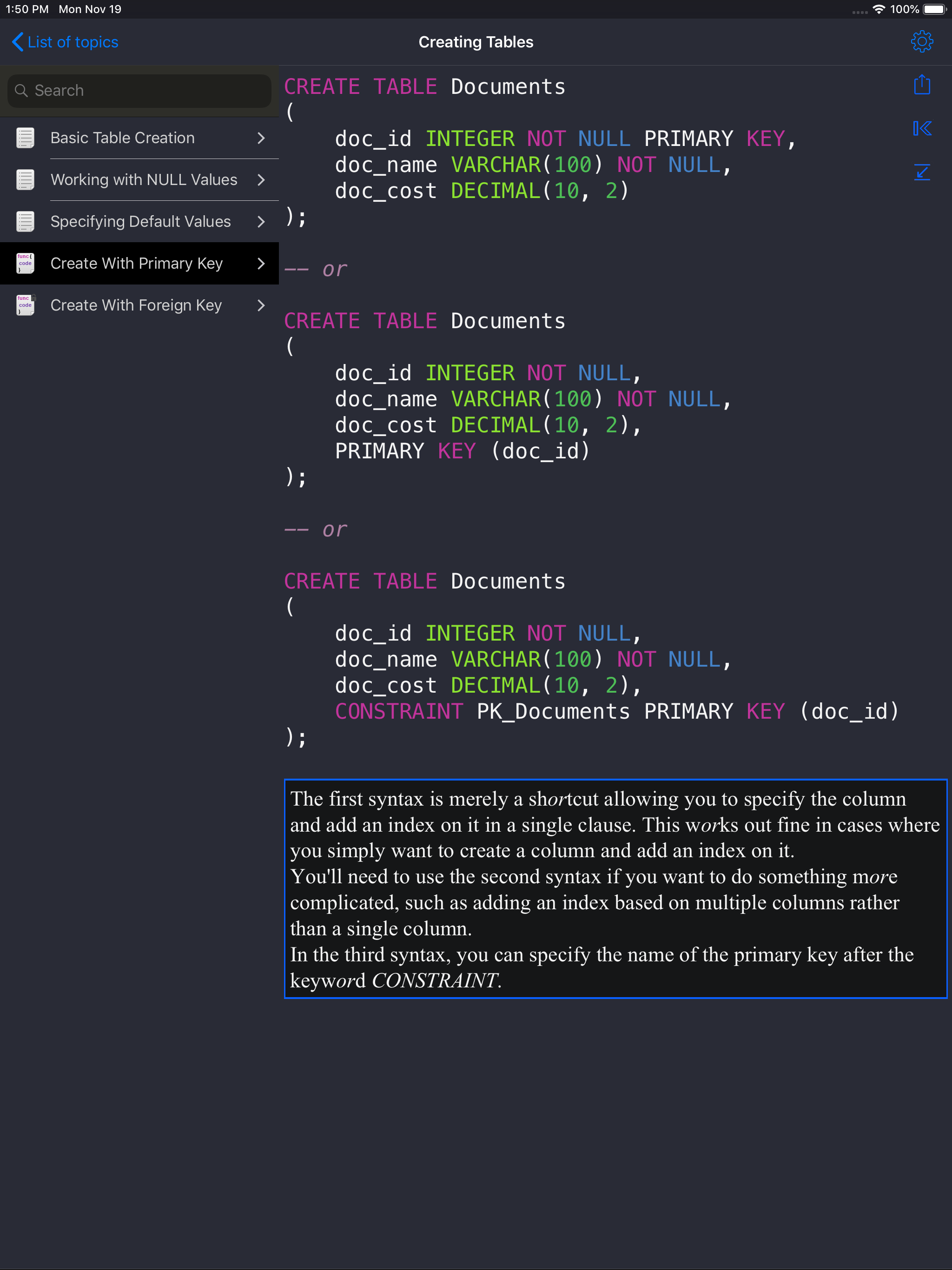
Task: Select the Create With Primary Key topic
Action: tap(137, 263)
